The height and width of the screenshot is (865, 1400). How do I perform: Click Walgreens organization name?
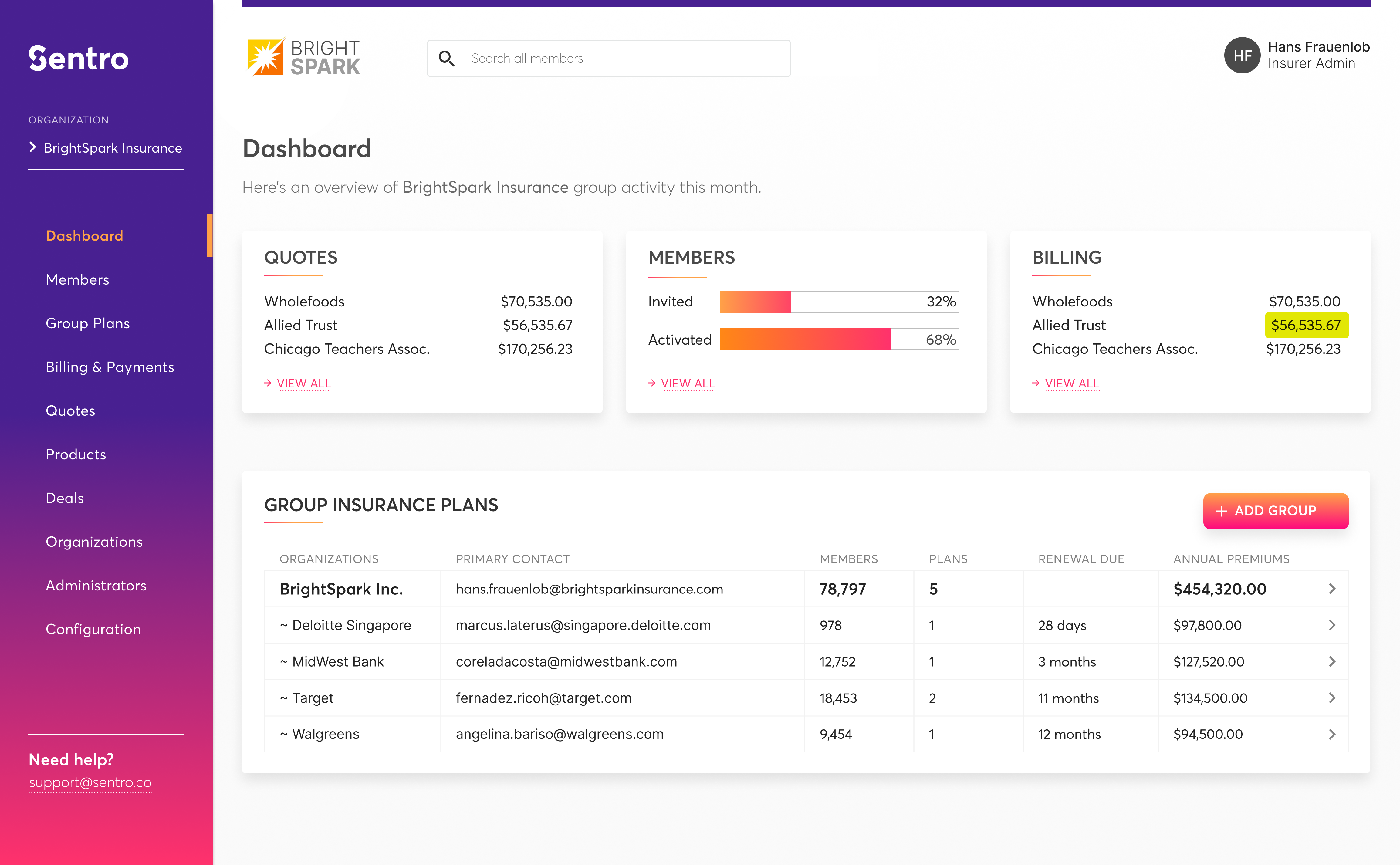[320, 734]
